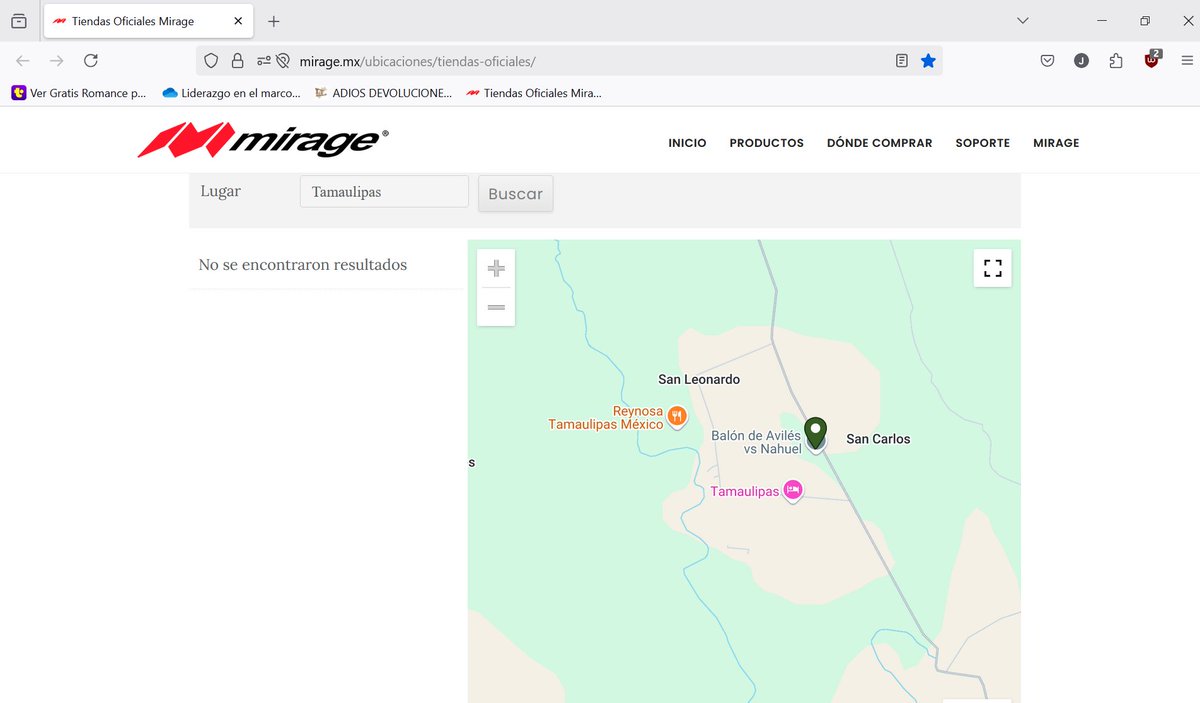Click the site security padlock icon
1200x703 pixels.
coord(237,61)
